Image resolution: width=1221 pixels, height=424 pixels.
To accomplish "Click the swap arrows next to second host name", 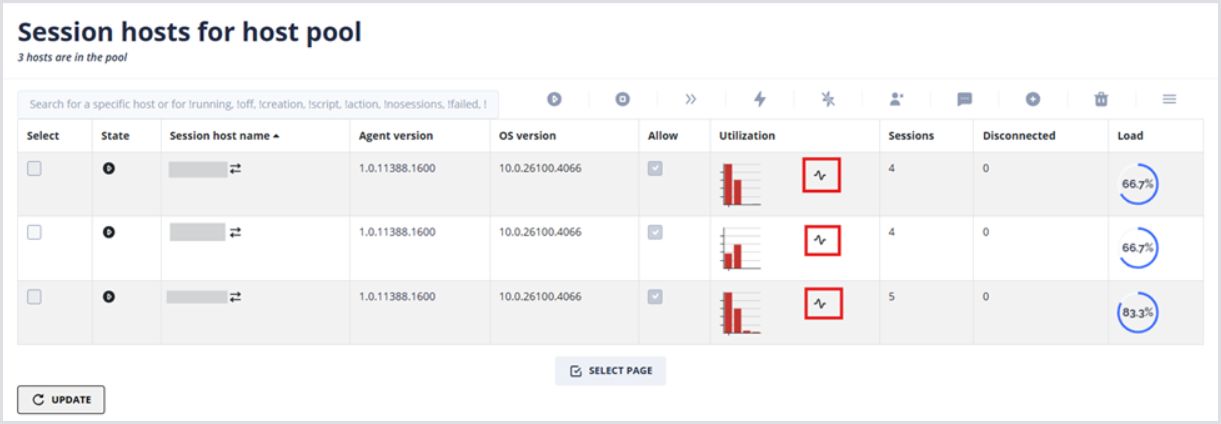I will (236, 232).
